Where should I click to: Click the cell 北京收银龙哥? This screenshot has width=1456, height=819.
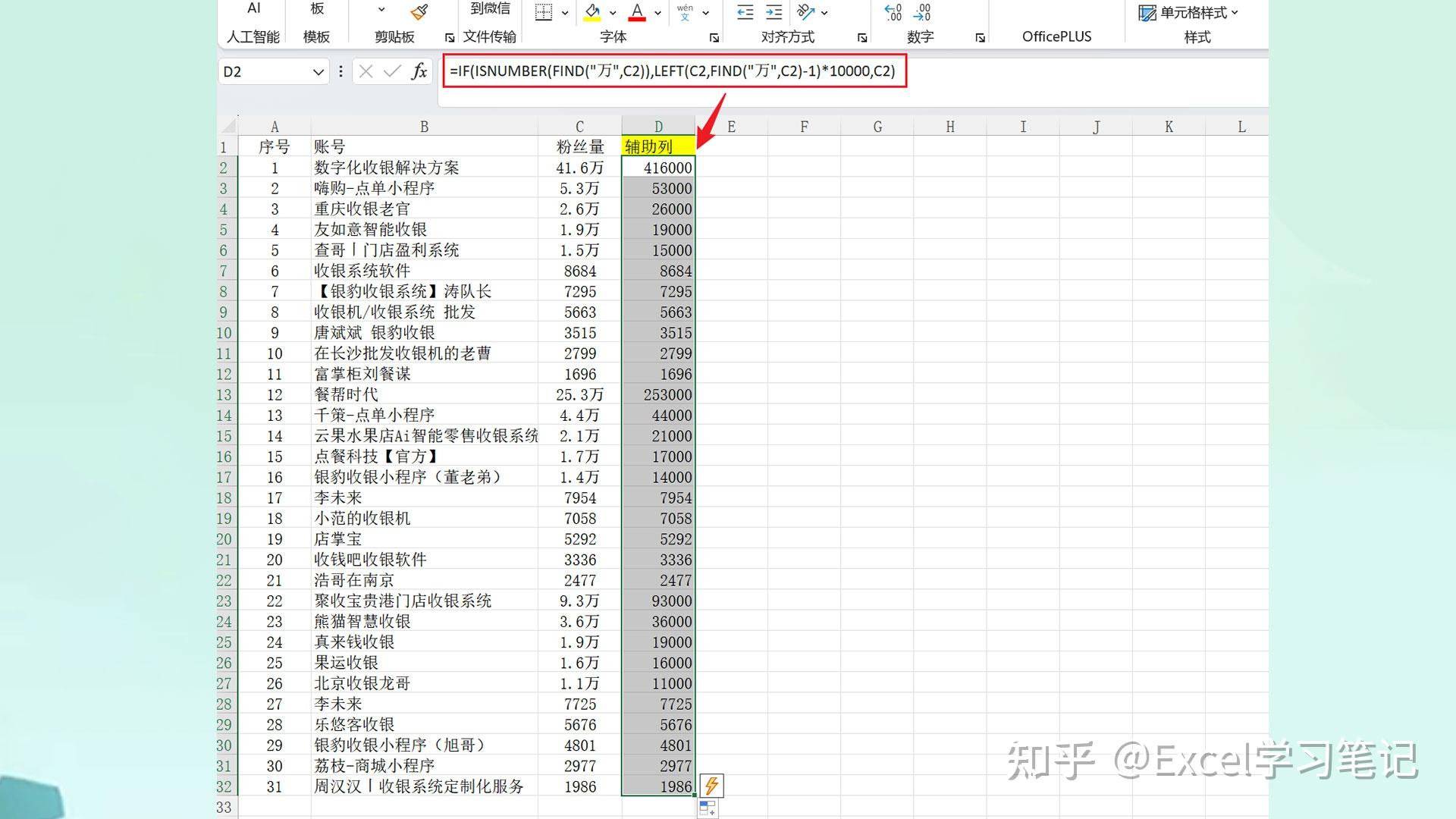[x=425, y=683]
